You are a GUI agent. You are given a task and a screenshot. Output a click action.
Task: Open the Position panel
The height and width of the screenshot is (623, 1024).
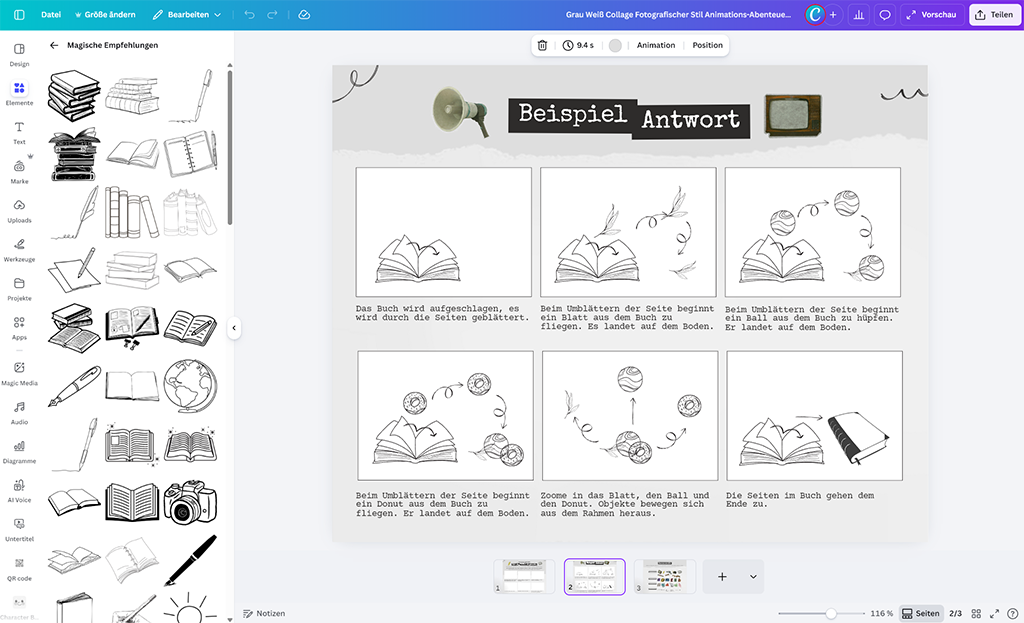707,45
